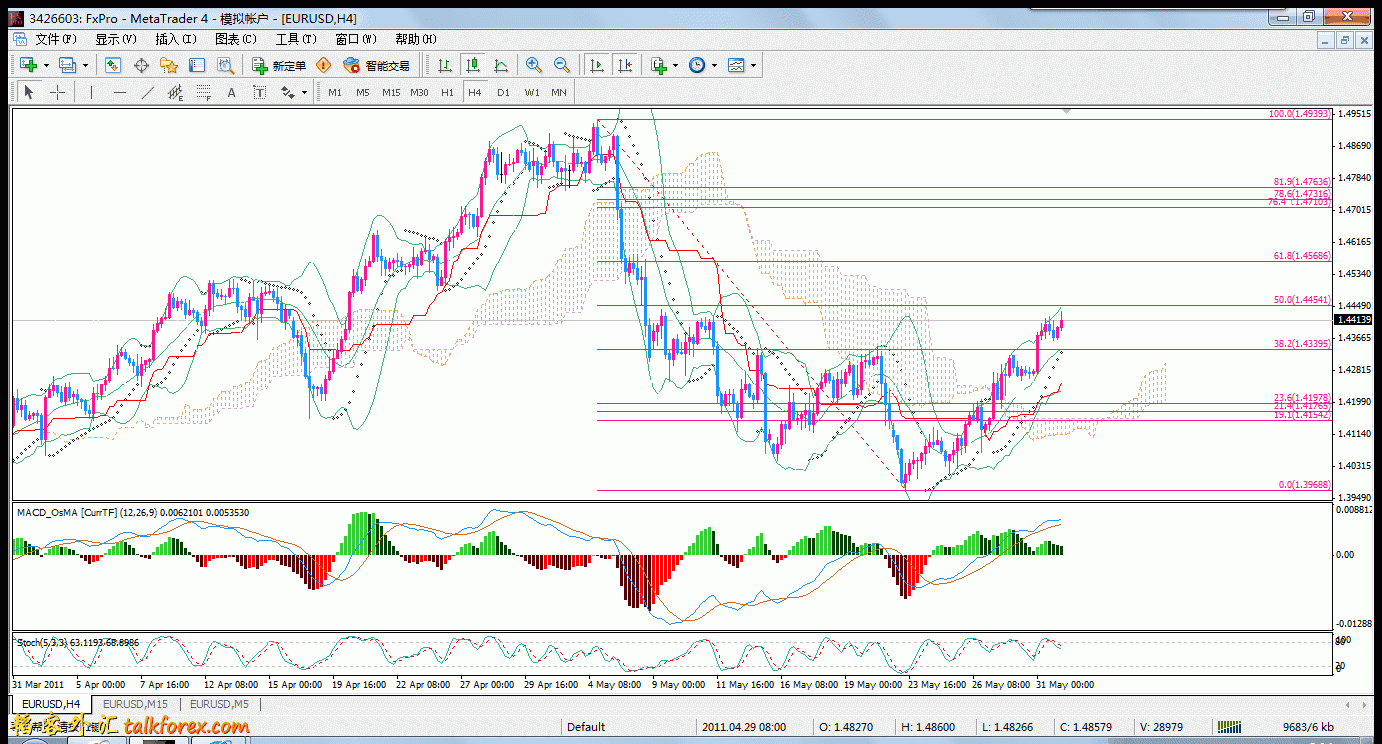Switch chart to candlestick mode
This screenshot has width=1382, height=744.
[x=473, y=65]
